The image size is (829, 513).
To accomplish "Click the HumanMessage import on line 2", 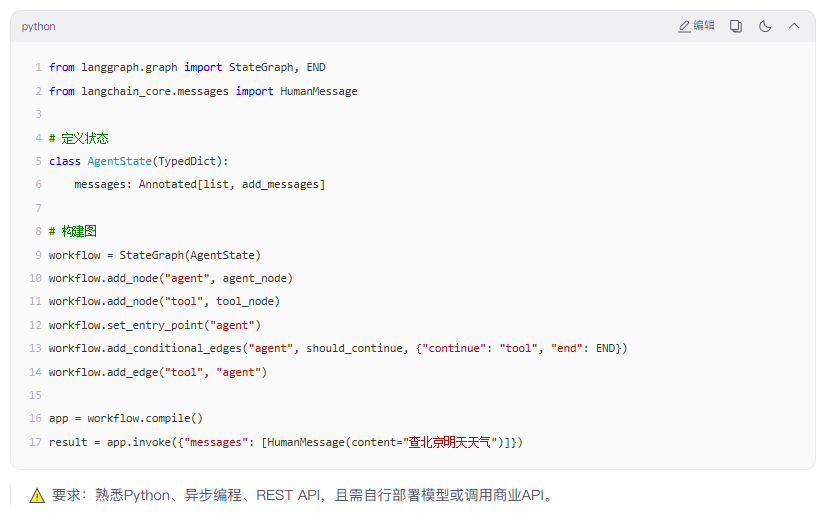I will [319, 91].
